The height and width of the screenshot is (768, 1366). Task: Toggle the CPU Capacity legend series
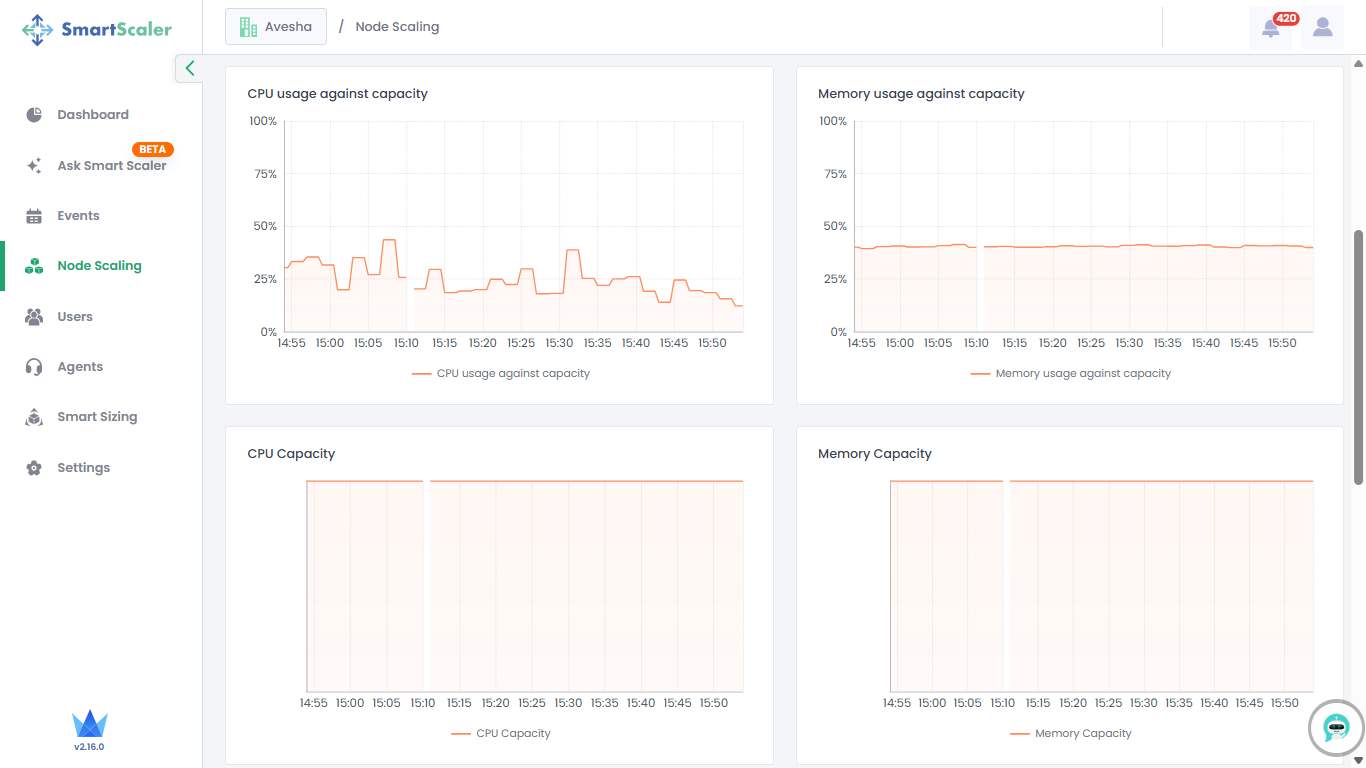[x=501, y=733]
